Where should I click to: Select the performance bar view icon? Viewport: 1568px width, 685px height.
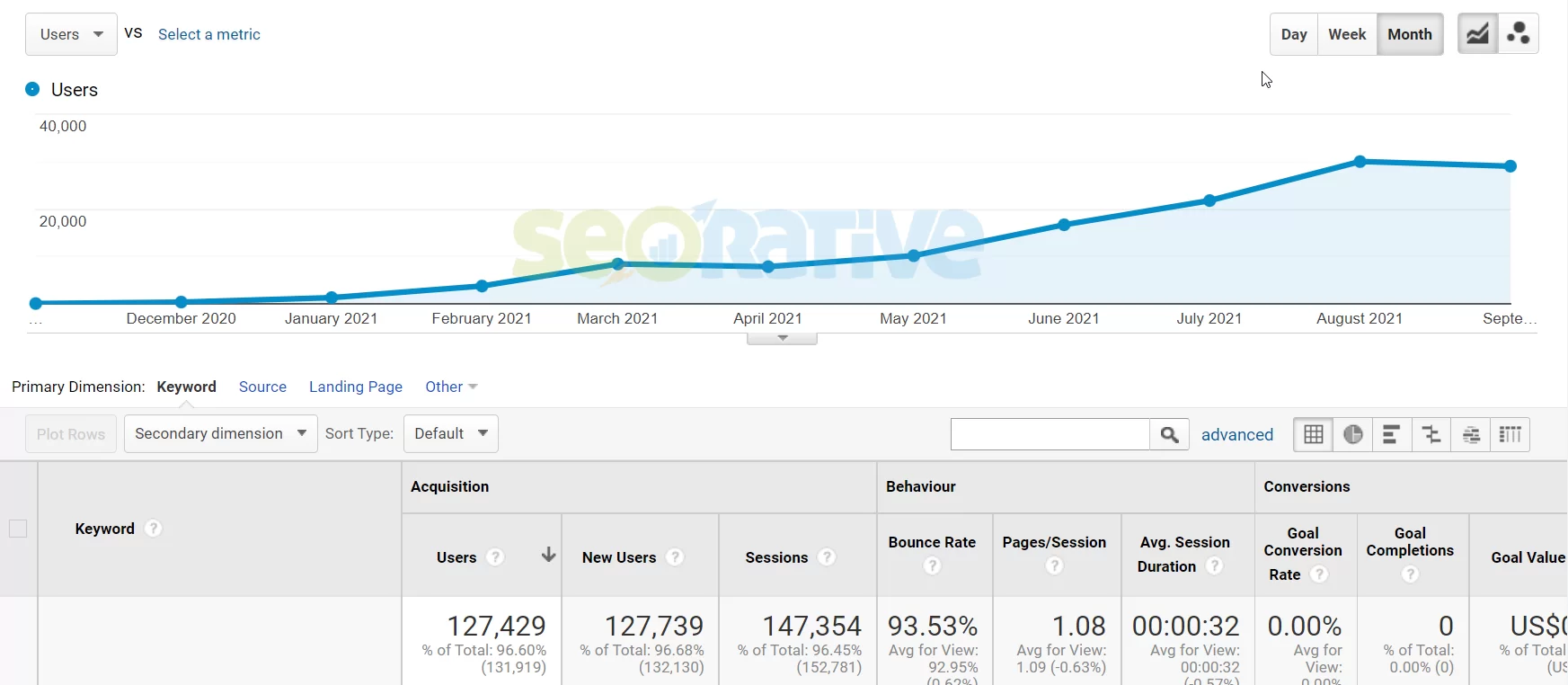[1392, 435]
